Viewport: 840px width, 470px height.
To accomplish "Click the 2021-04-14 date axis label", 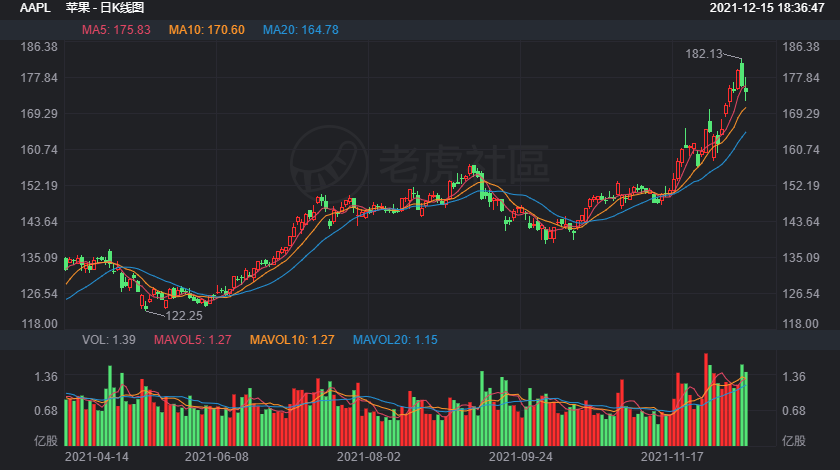I will pyautogui.click(x=96, y=457).
